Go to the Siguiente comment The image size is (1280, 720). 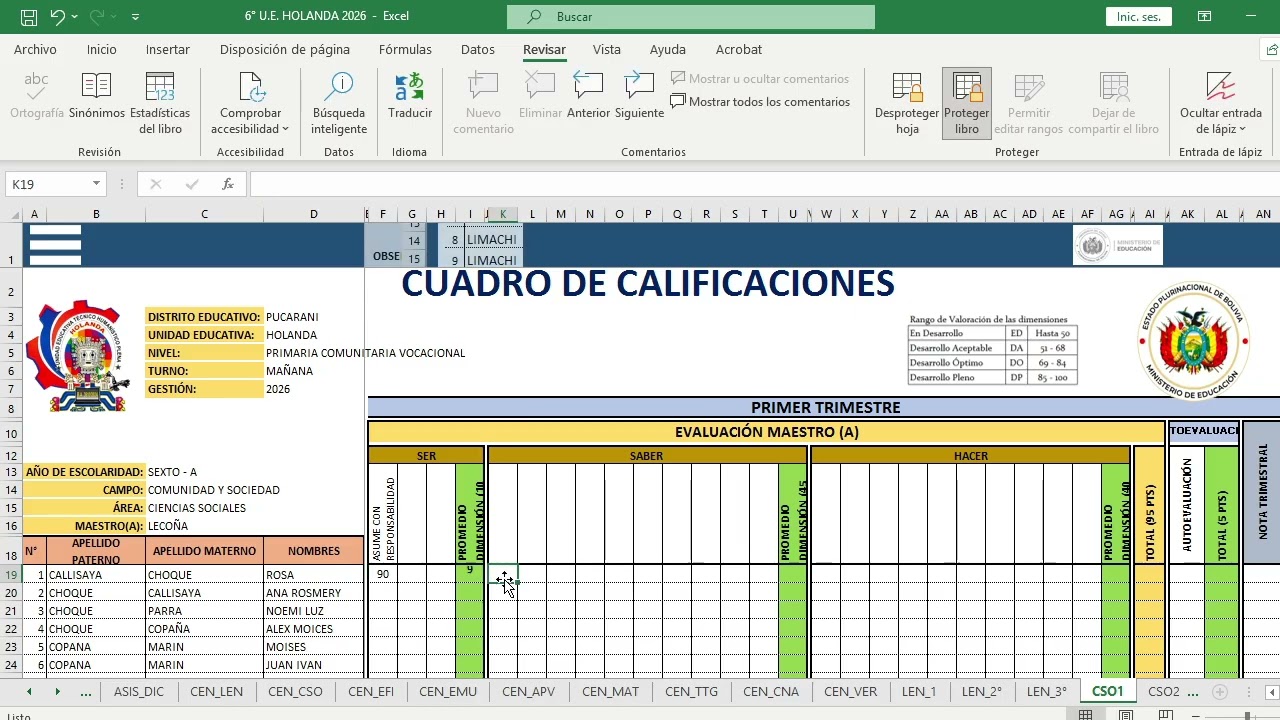(639, 97)
